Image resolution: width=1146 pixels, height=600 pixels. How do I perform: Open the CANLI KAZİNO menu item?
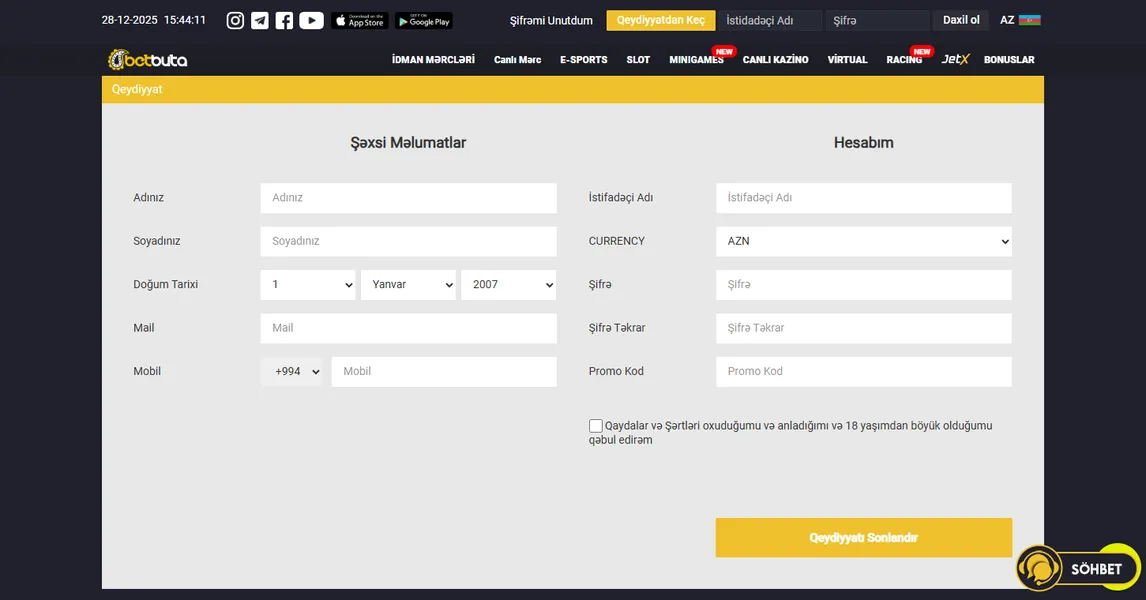pos(775,60)
